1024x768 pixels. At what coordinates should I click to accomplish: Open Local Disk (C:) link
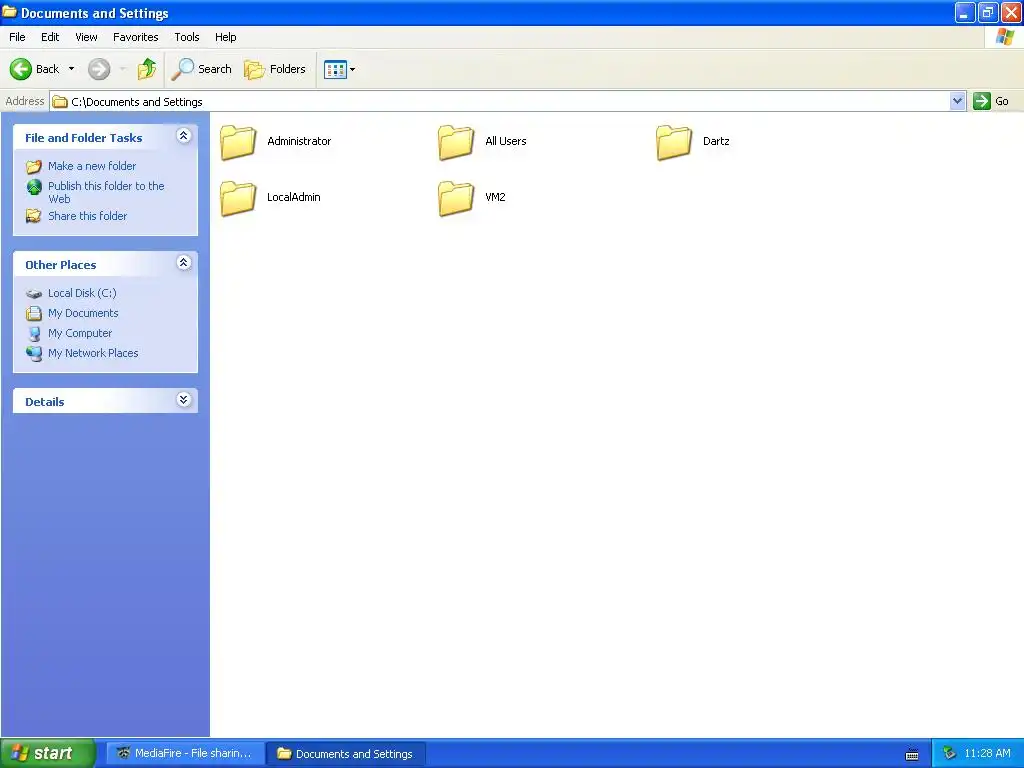coord(82,293)
